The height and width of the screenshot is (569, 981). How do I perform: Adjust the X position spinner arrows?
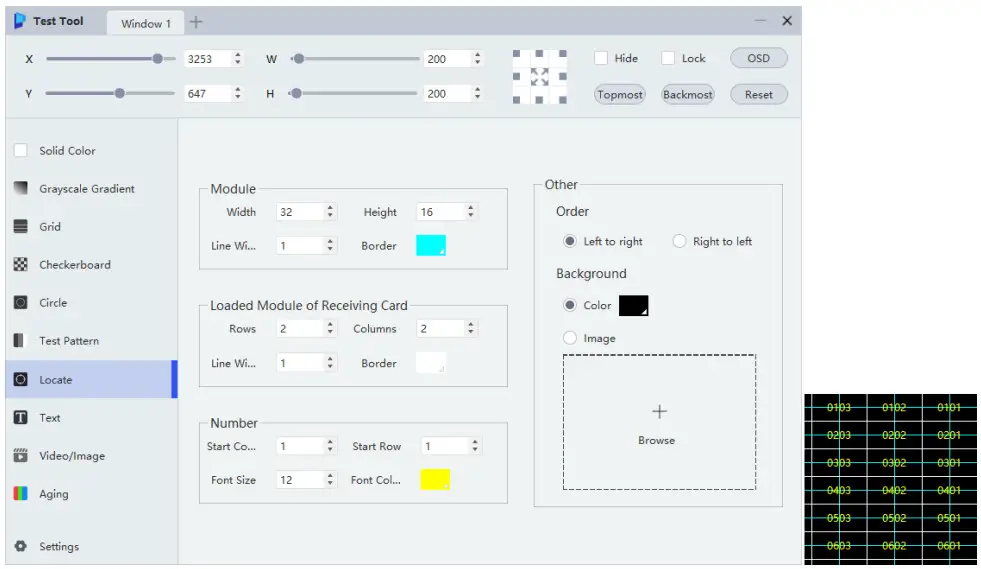[237, 58]
